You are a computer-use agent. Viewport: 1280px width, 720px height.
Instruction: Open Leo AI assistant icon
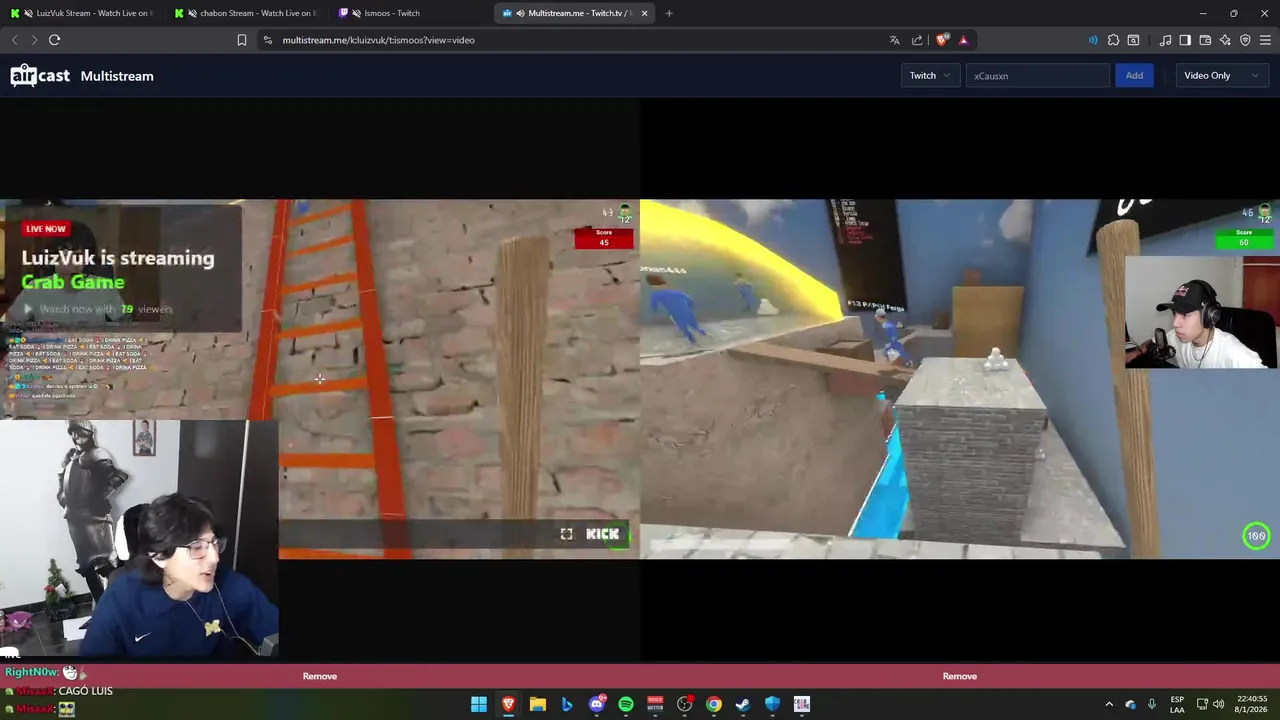point(1225,40)
